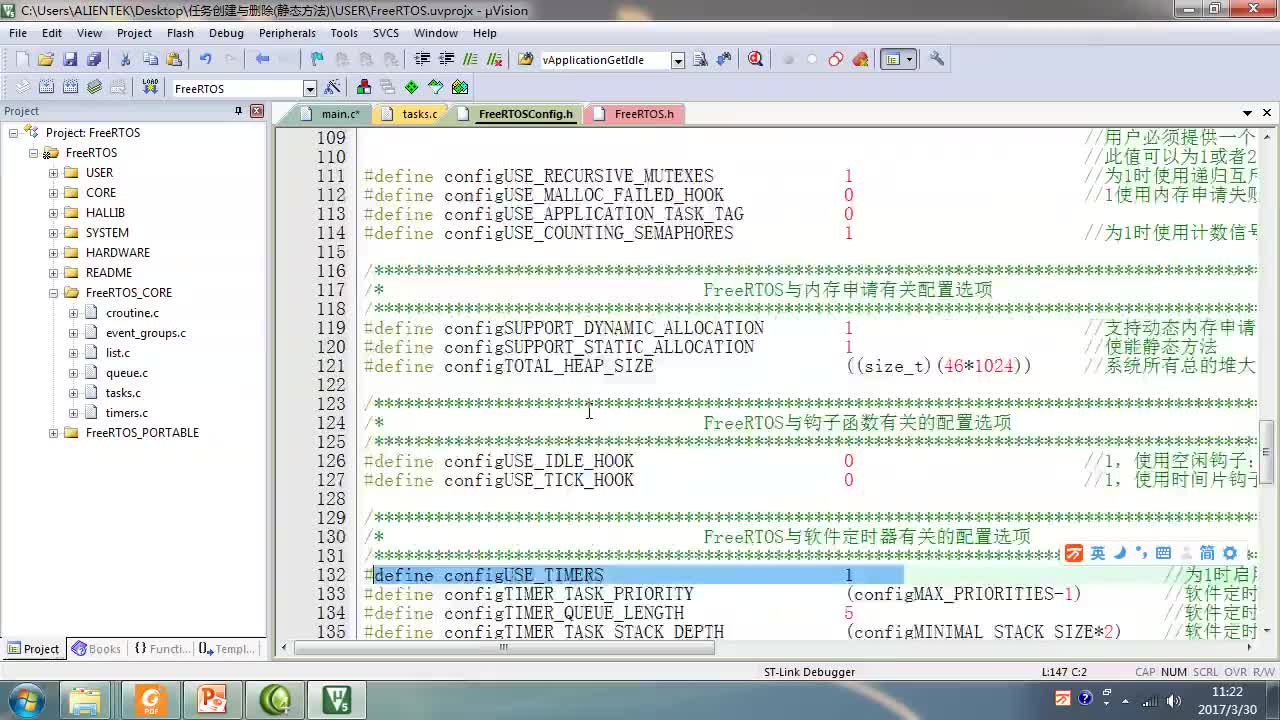This screenshot has width=1280, height=720.
Task: Save the current file
Action: (x=70, y=59)
